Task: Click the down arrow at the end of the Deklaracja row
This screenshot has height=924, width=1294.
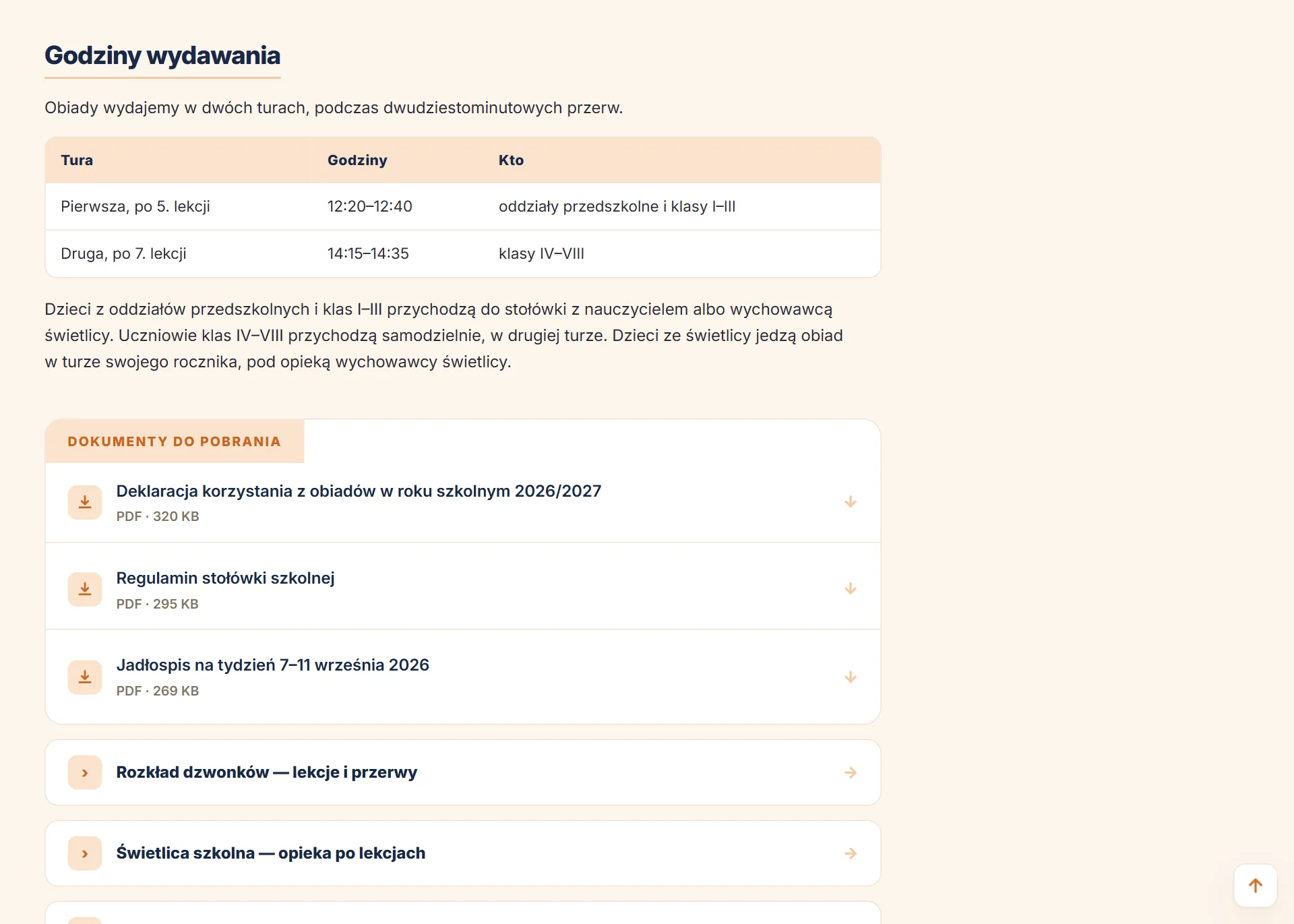Action: coord(851,502)
